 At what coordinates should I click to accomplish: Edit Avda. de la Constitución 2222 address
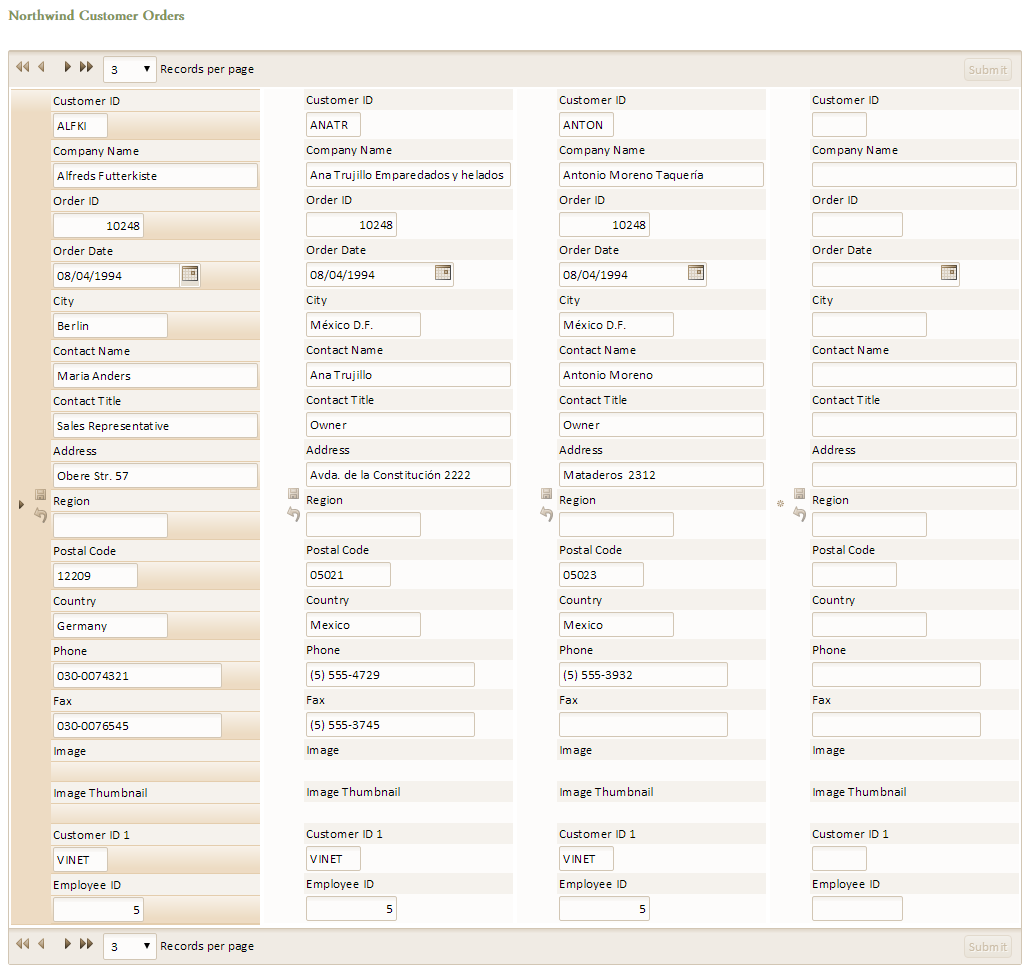(408, 474)
